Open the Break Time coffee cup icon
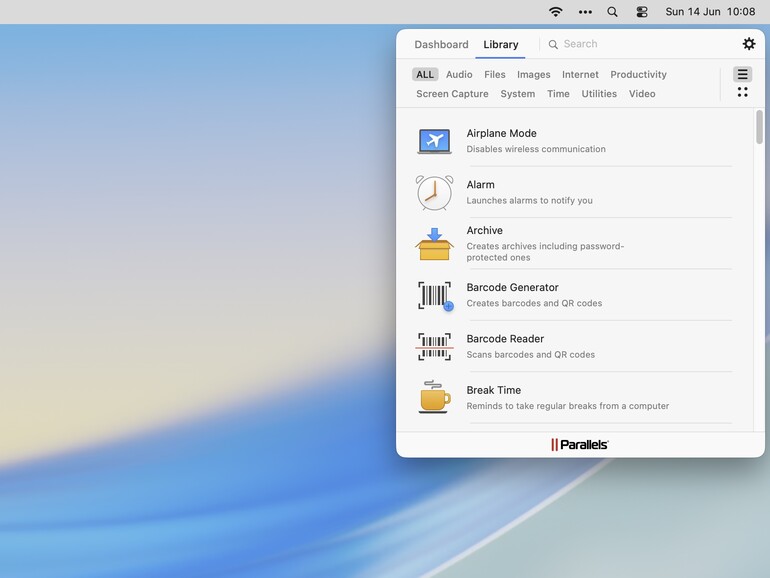Image resolution: width=770 pixels, height=578 pixels. pyautogui.click(x=434, y=397)
